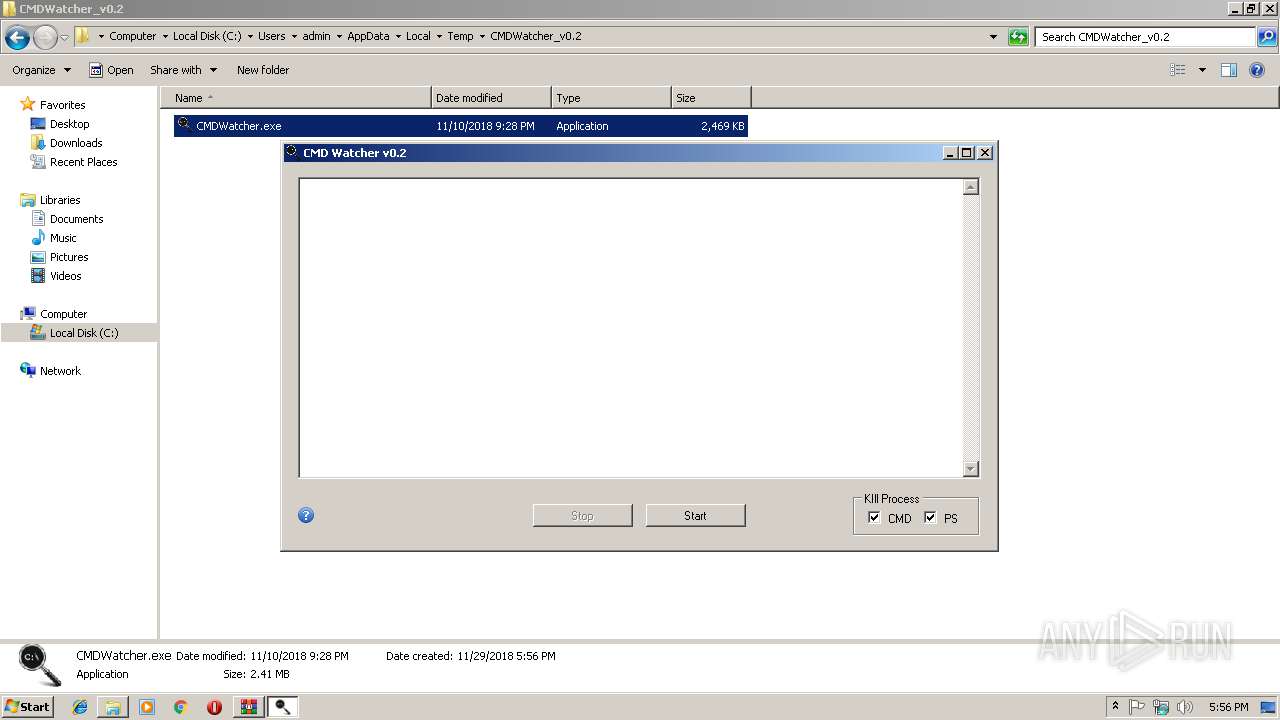
Task: Click inside the CMD Watcher log area
Action: 631,328
